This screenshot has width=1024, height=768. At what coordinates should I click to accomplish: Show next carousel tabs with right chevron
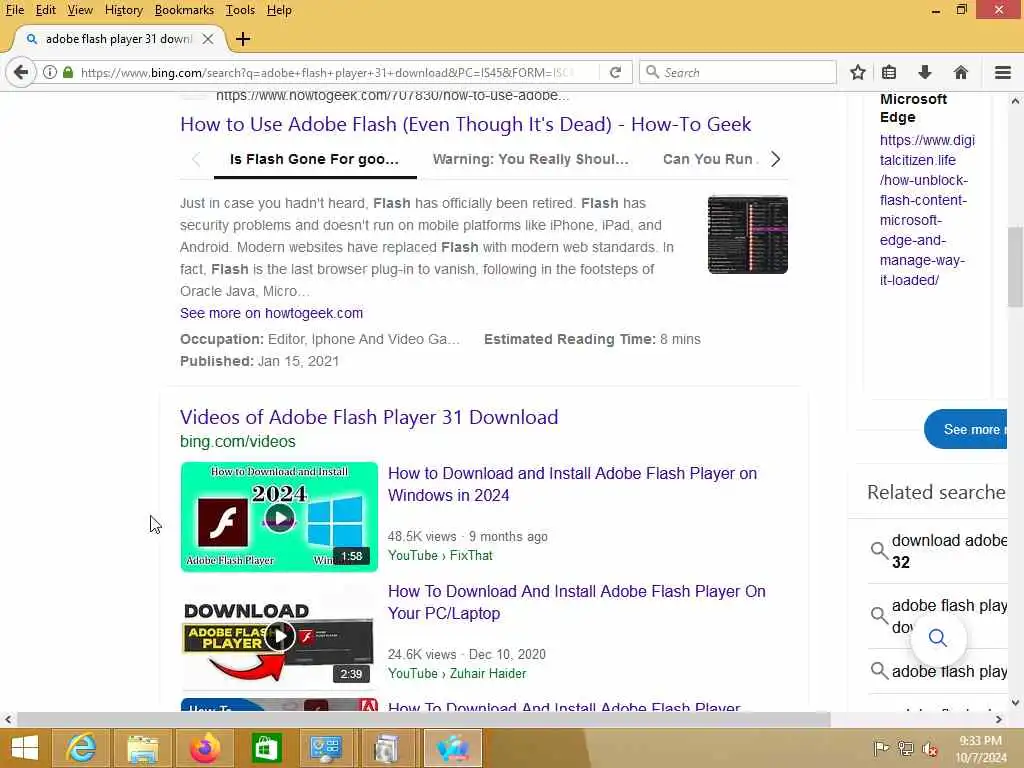[x=775, y=159]
